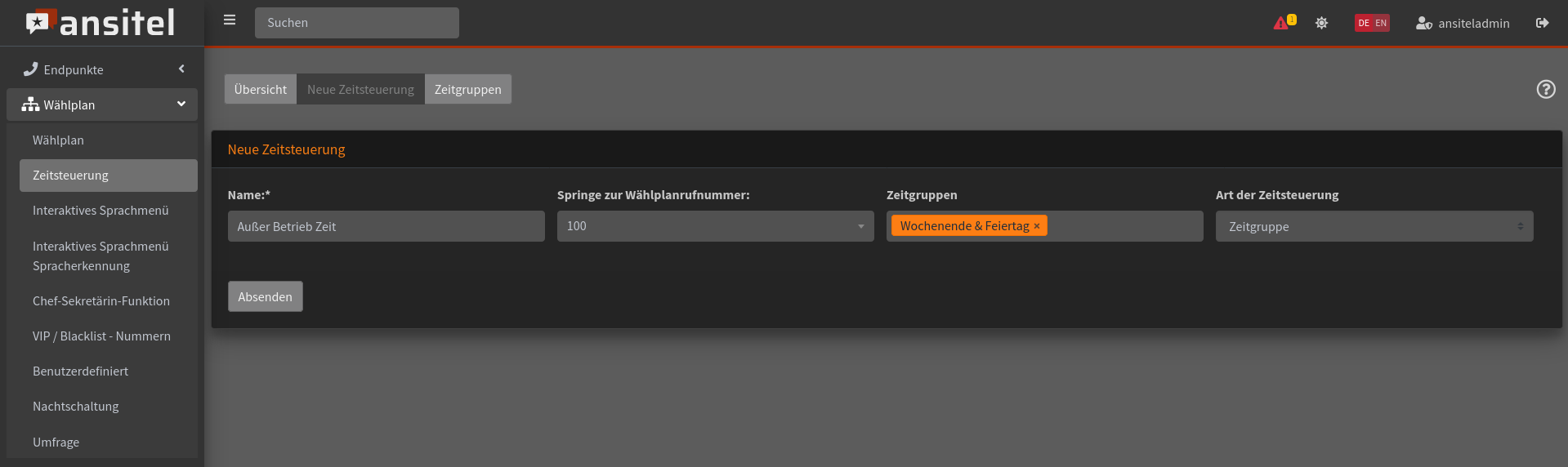
Task: Toggle the brightness theme icon
Action: tap(1321, 23)
